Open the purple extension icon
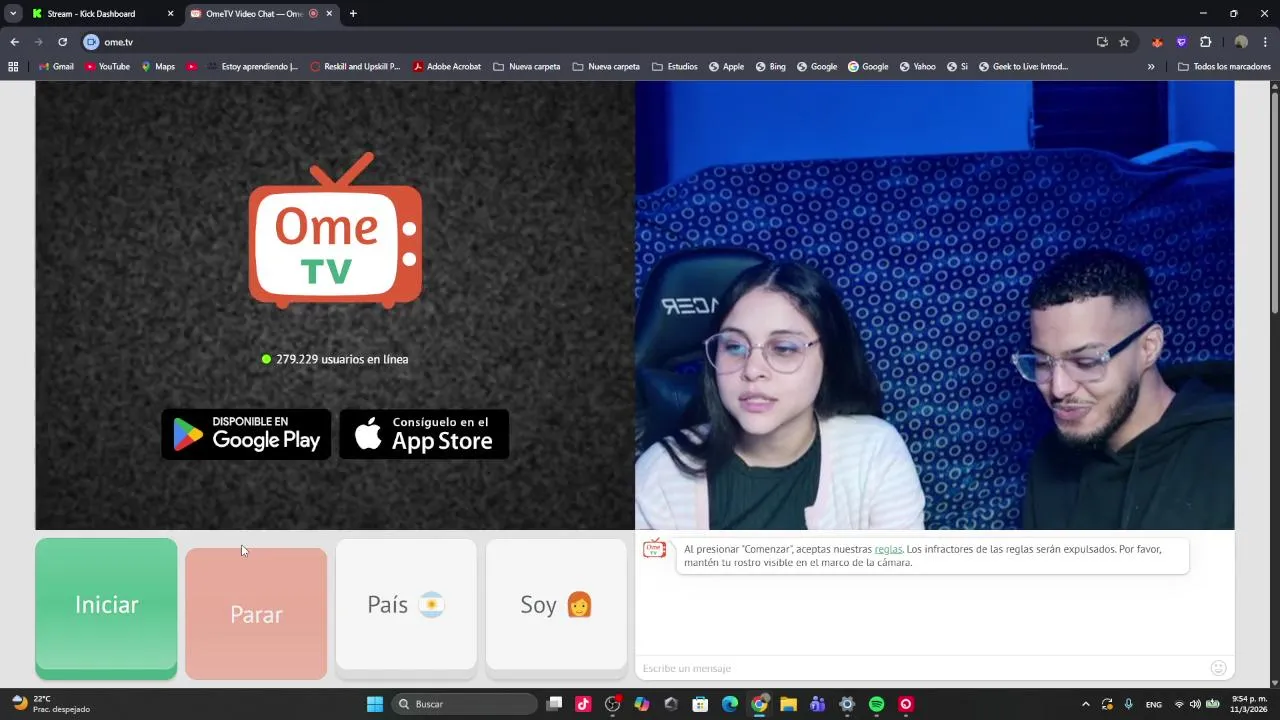 pyautogui.click(x=1181, y=42)
